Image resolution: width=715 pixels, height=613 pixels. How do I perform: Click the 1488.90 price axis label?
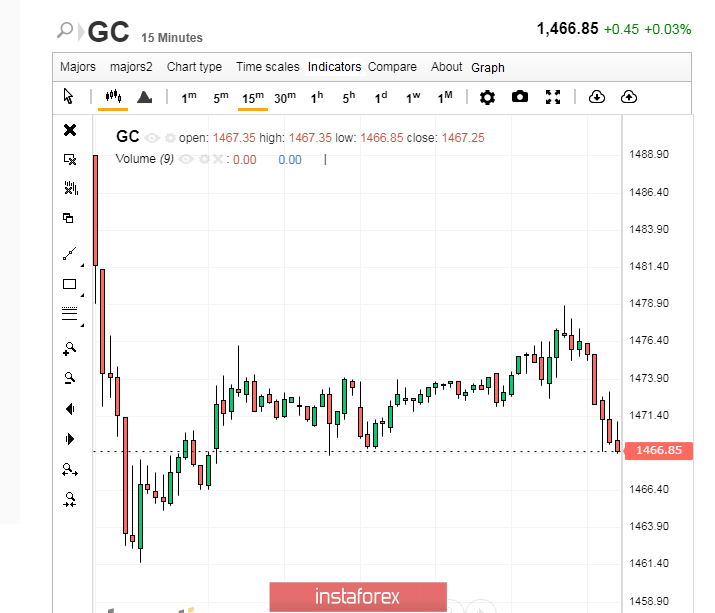click(x=649, y=154)
